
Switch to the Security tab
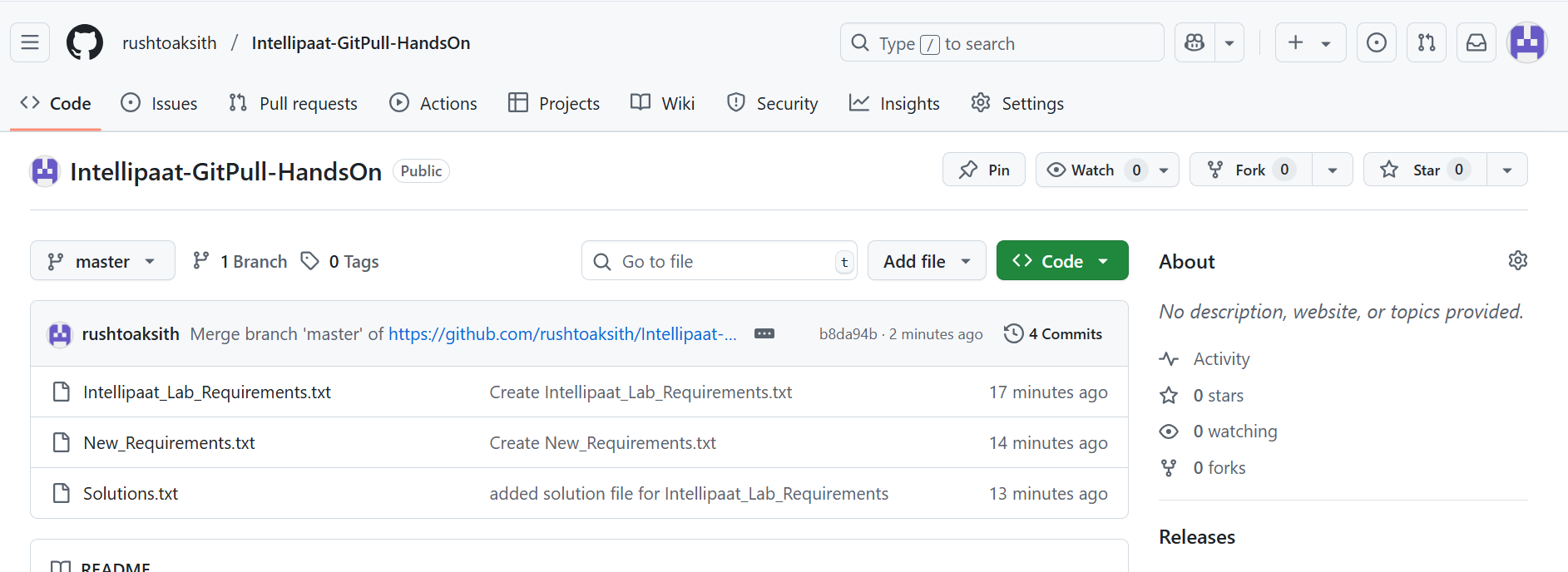pyautogui.click(x=773, y=103)
